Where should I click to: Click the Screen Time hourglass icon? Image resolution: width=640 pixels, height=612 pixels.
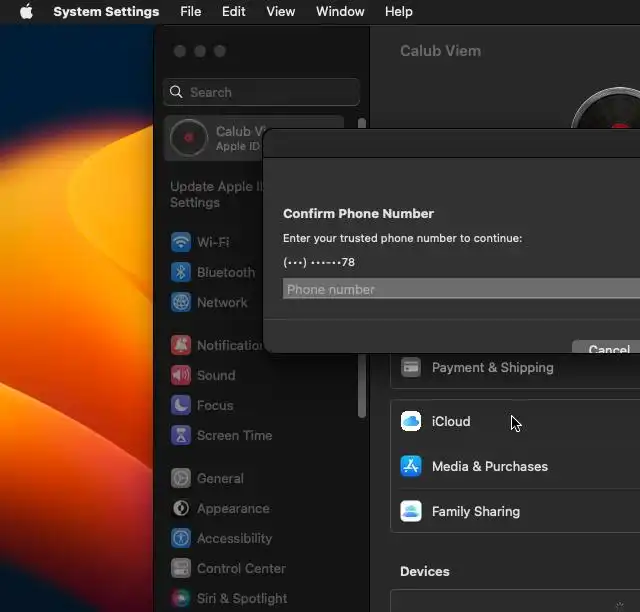[181, 435]
